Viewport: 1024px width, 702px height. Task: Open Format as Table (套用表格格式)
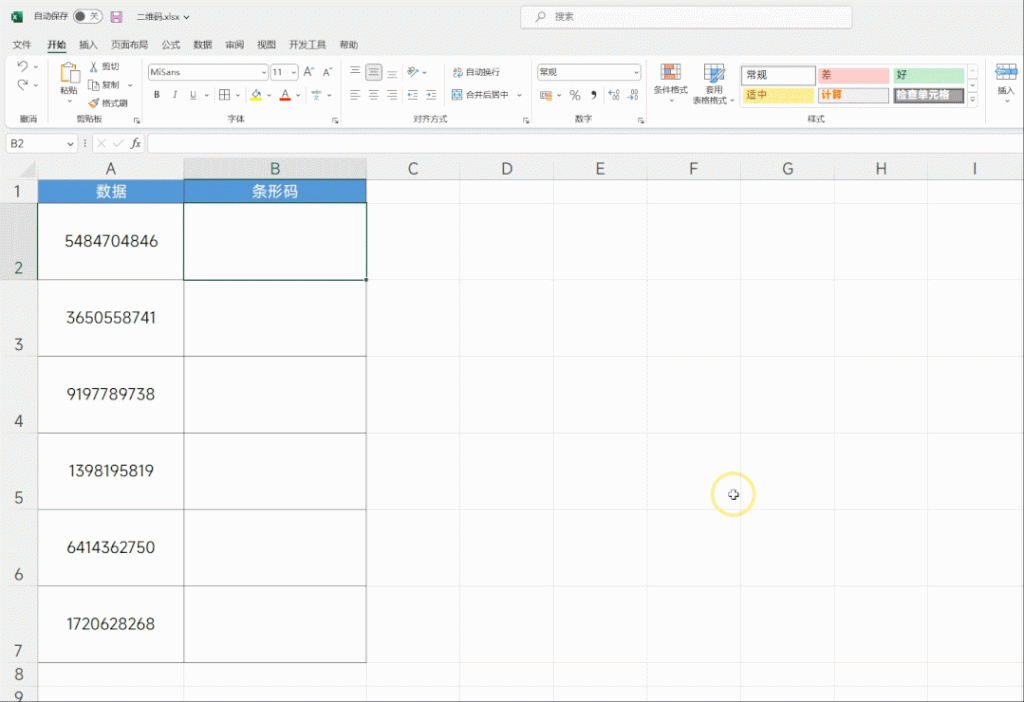pos(714,83)
